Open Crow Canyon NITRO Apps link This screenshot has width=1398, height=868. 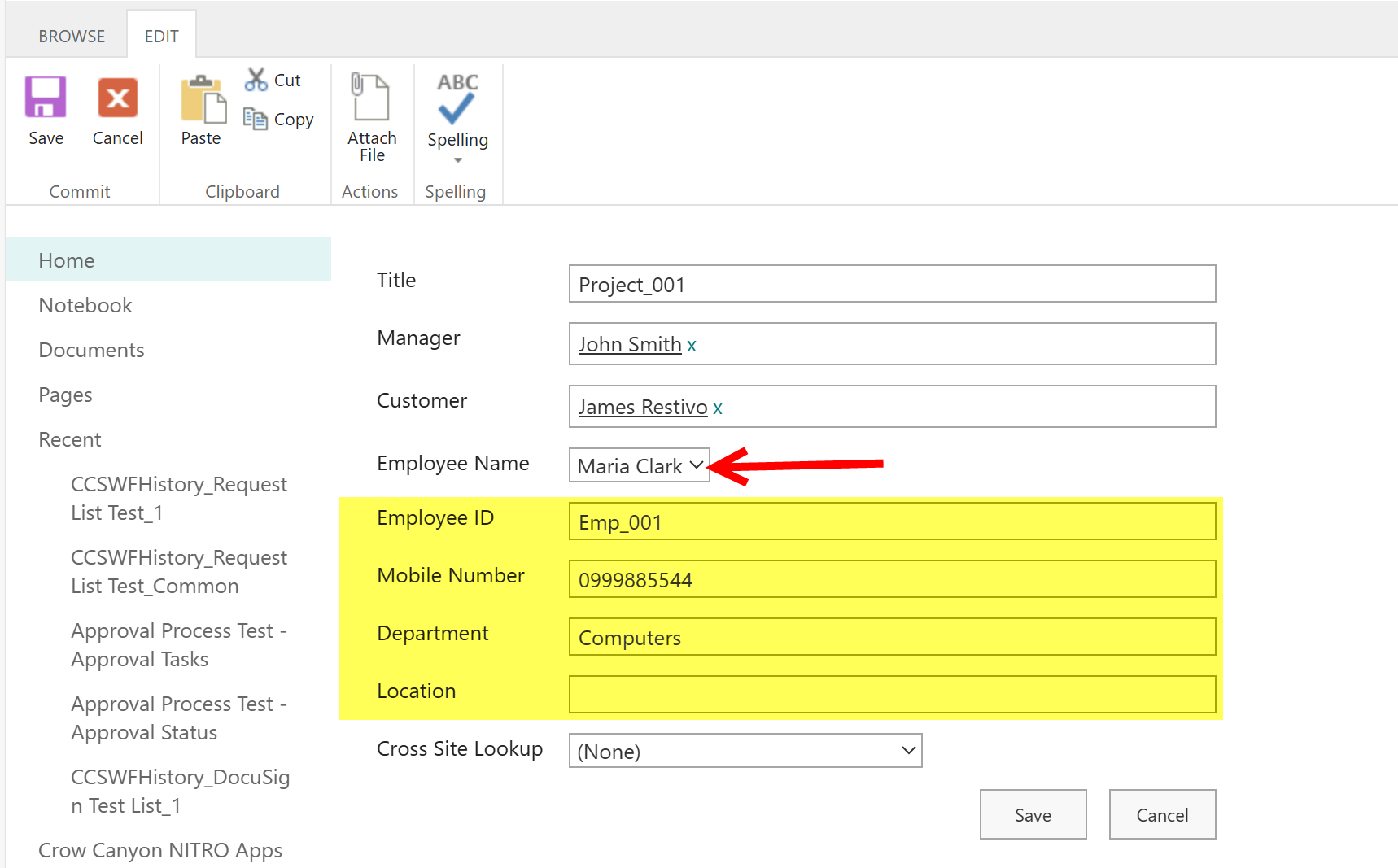[160, 850]
